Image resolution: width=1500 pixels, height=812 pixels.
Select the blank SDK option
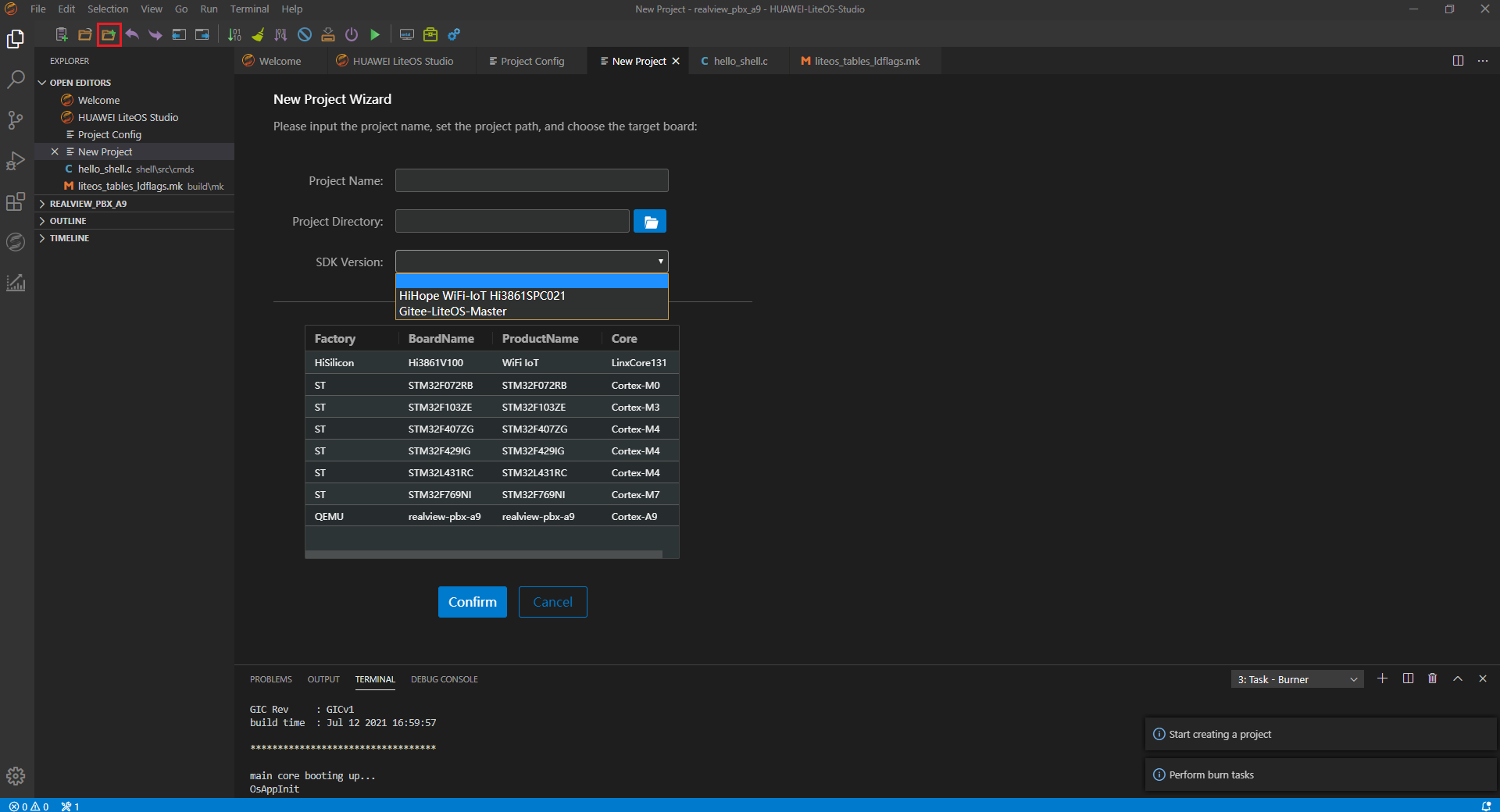(532, 281)
